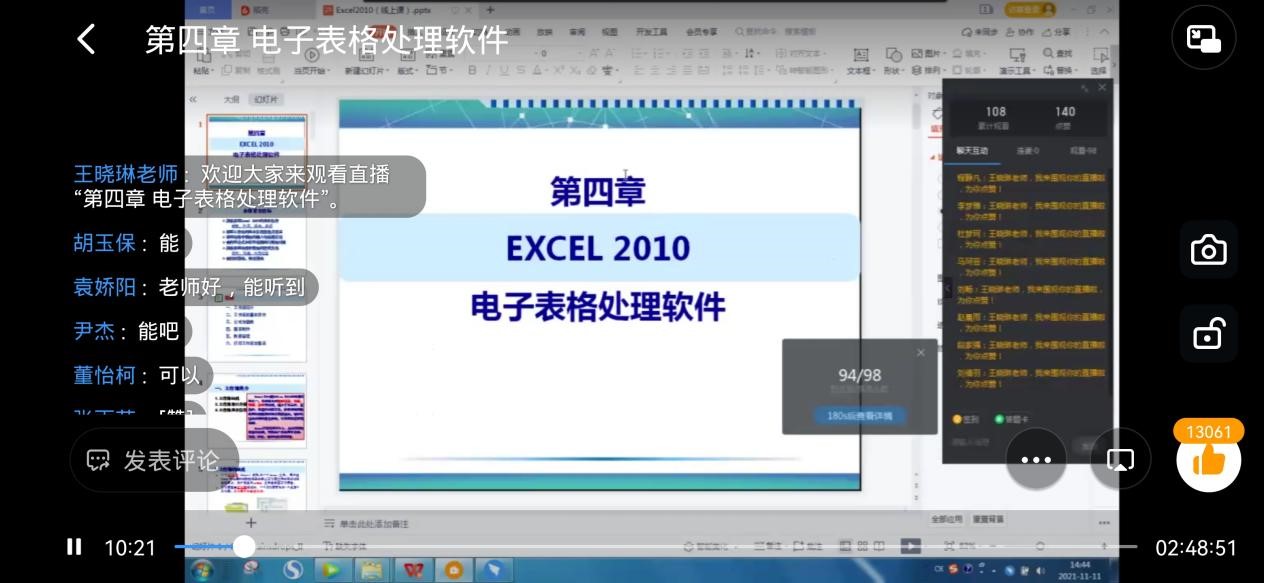Open 视图 ribbon tab
1264x583 pixels.
[x=609, y=32]
